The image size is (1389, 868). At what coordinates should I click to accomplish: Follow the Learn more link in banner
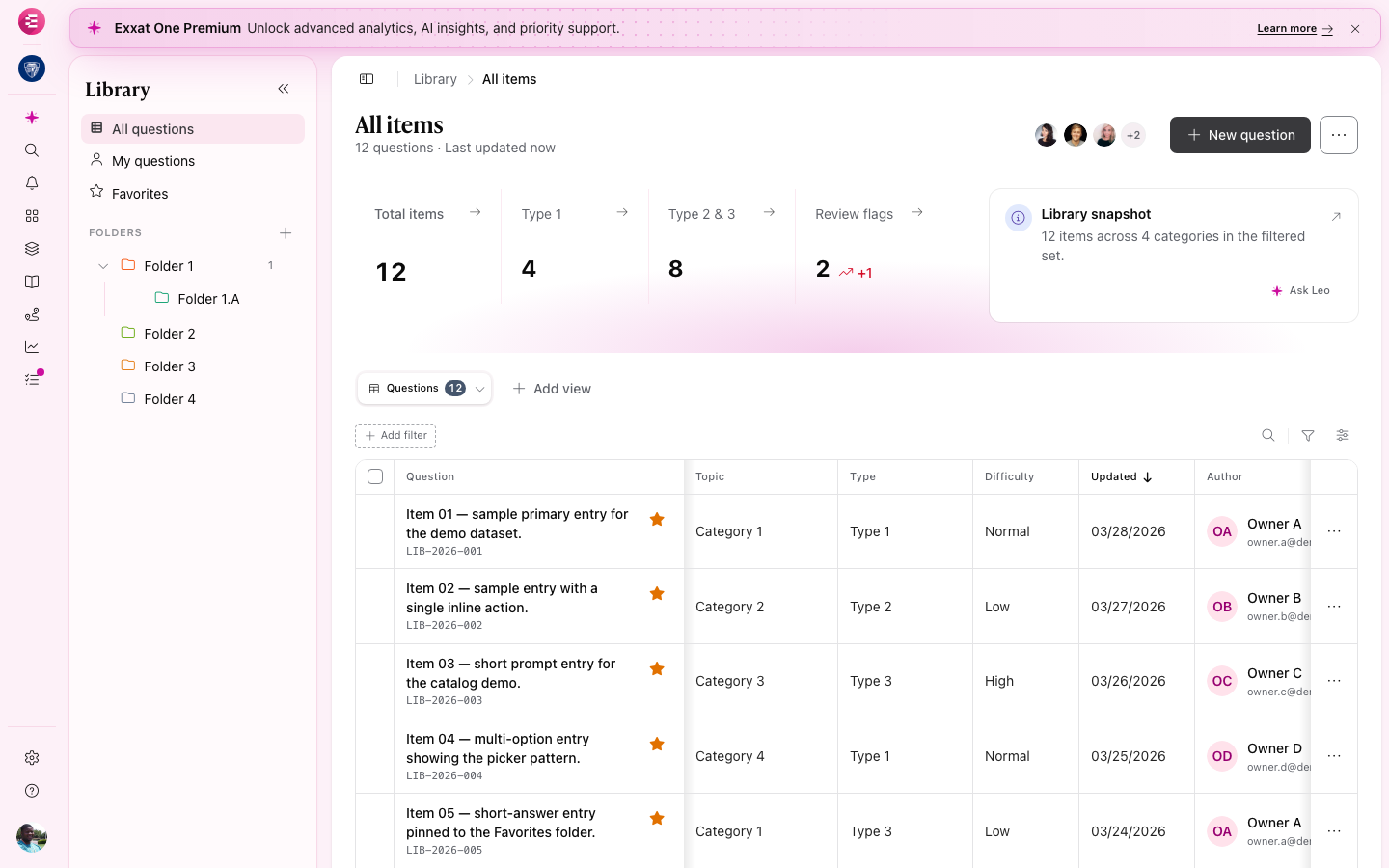(x=1294, y=29)
